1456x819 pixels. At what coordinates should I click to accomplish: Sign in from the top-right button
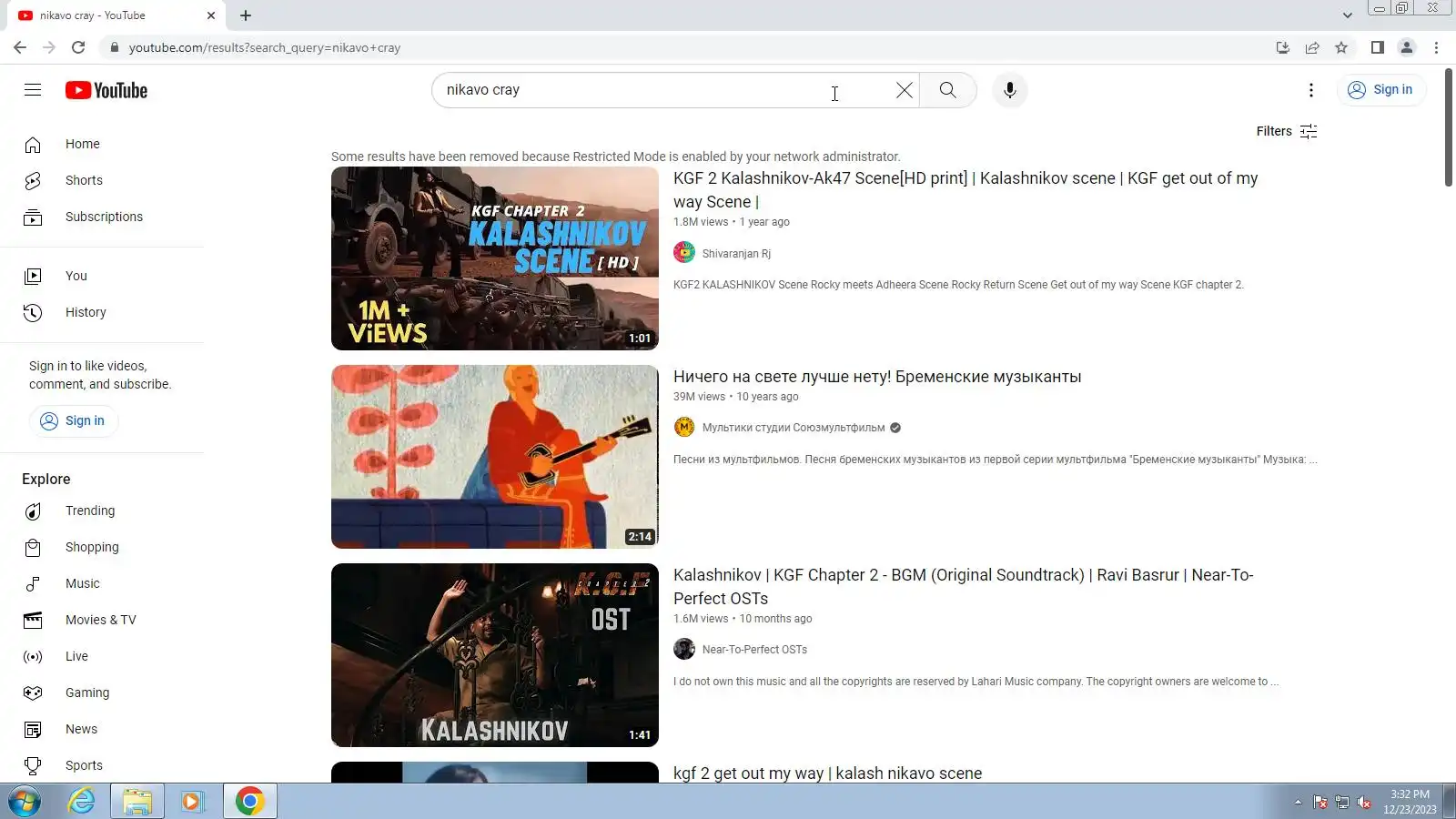pos(1380,90)
